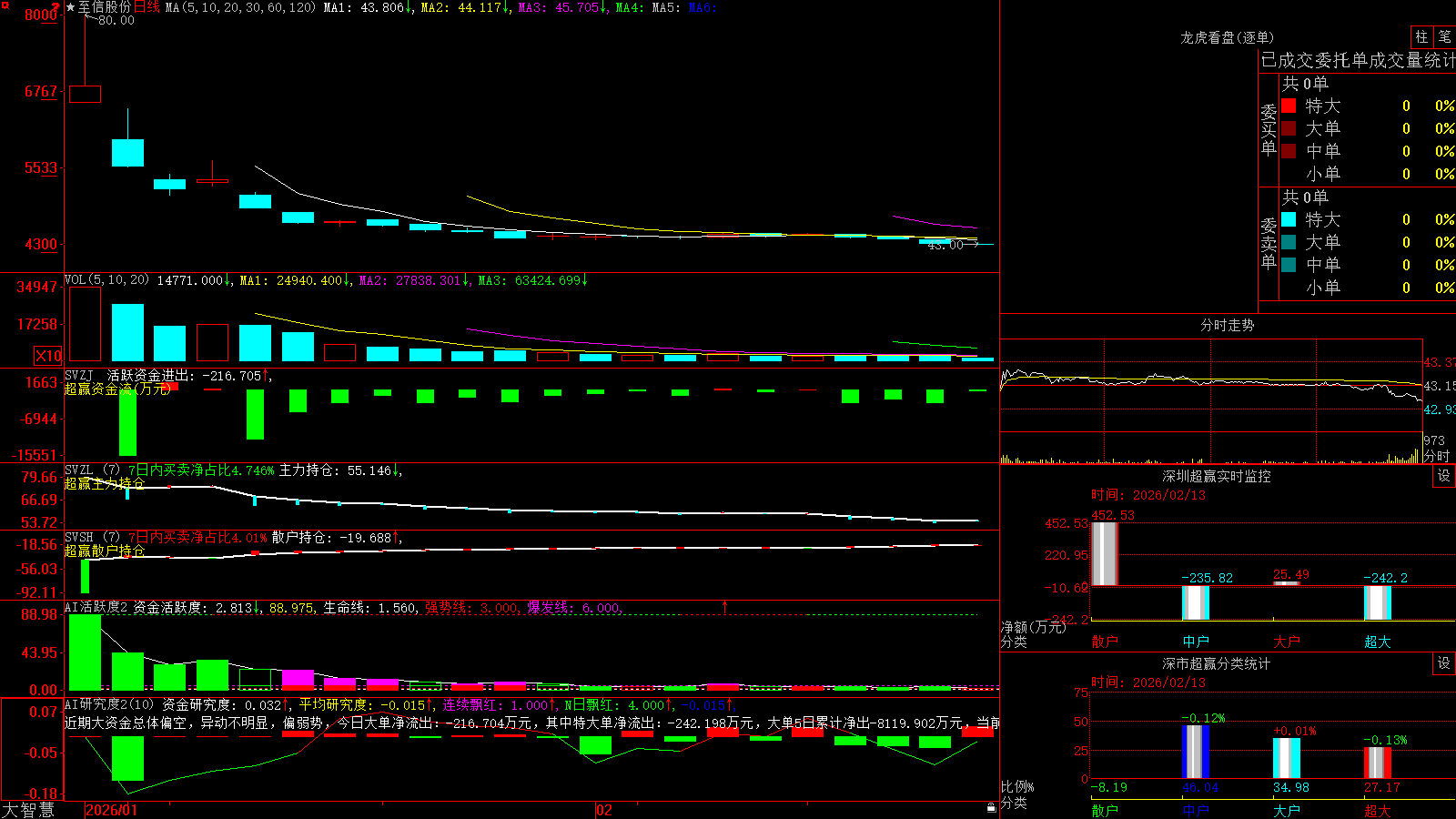Click the red 特大 buy order swatch
The height and width of the screenshot is (819, 1456).
coord(1289,106)
